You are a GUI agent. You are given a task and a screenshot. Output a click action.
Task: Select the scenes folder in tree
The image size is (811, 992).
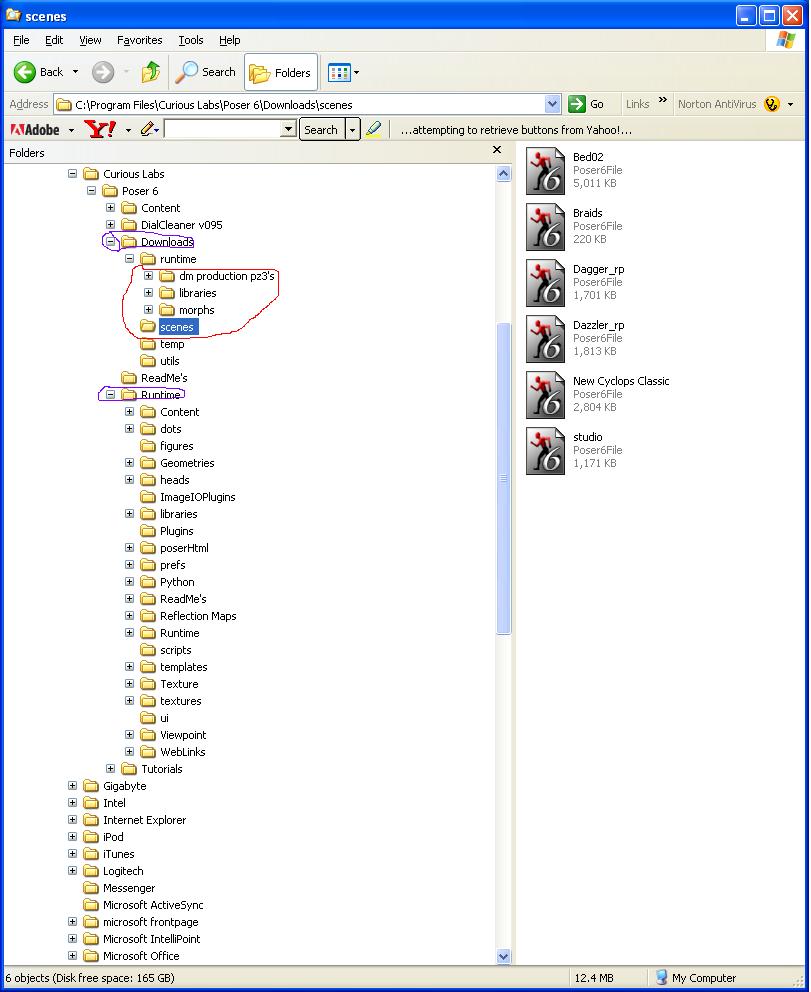(x=177, y=327)
